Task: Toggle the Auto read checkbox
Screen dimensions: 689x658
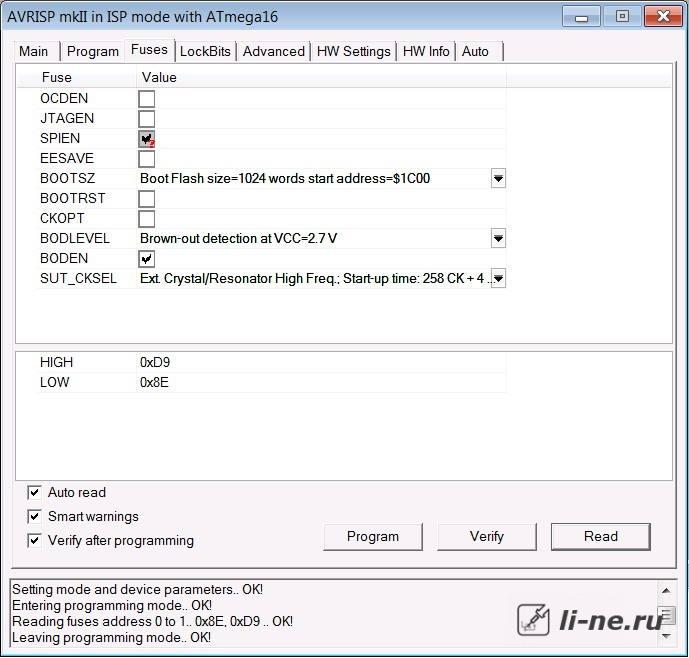Action: coord(34,492)
